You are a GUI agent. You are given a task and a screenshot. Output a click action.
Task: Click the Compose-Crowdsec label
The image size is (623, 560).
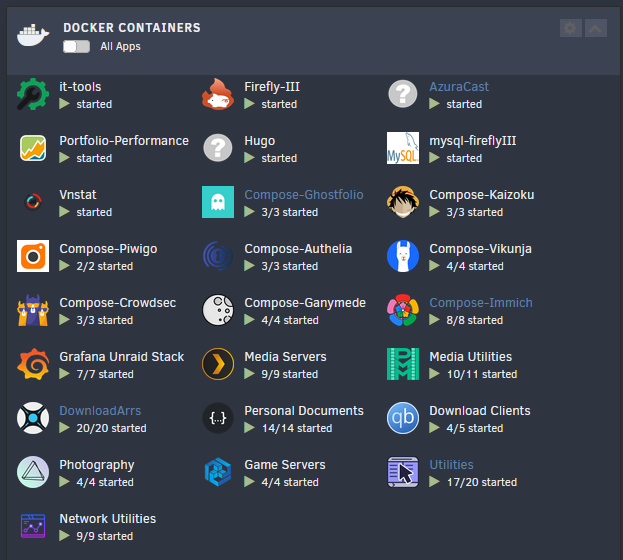(x=118, y=303)
